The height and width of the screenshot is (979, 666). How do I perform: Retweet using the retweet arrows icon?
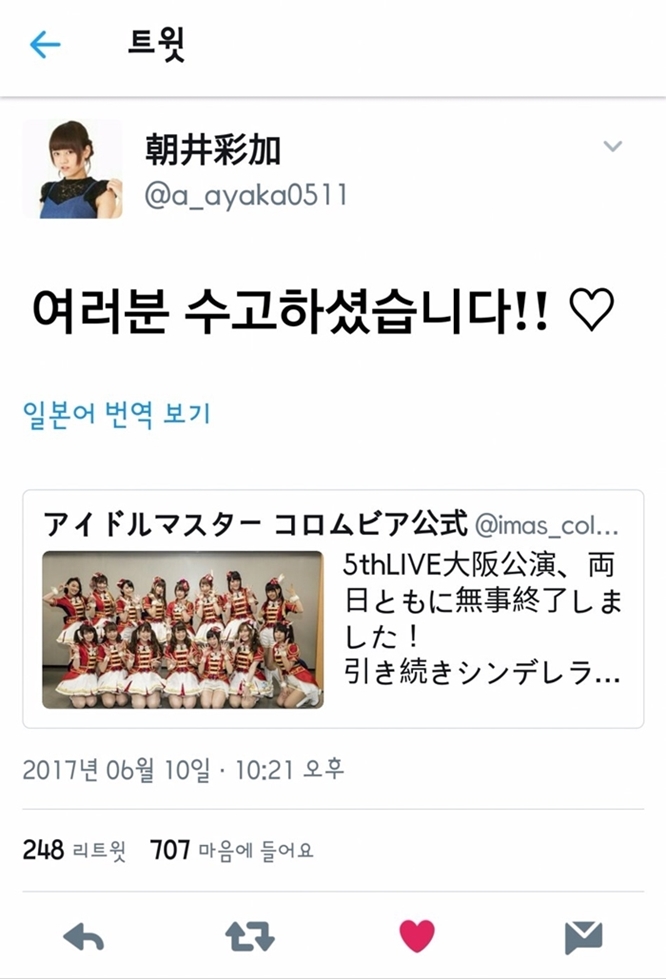click(x=250, y=937)
